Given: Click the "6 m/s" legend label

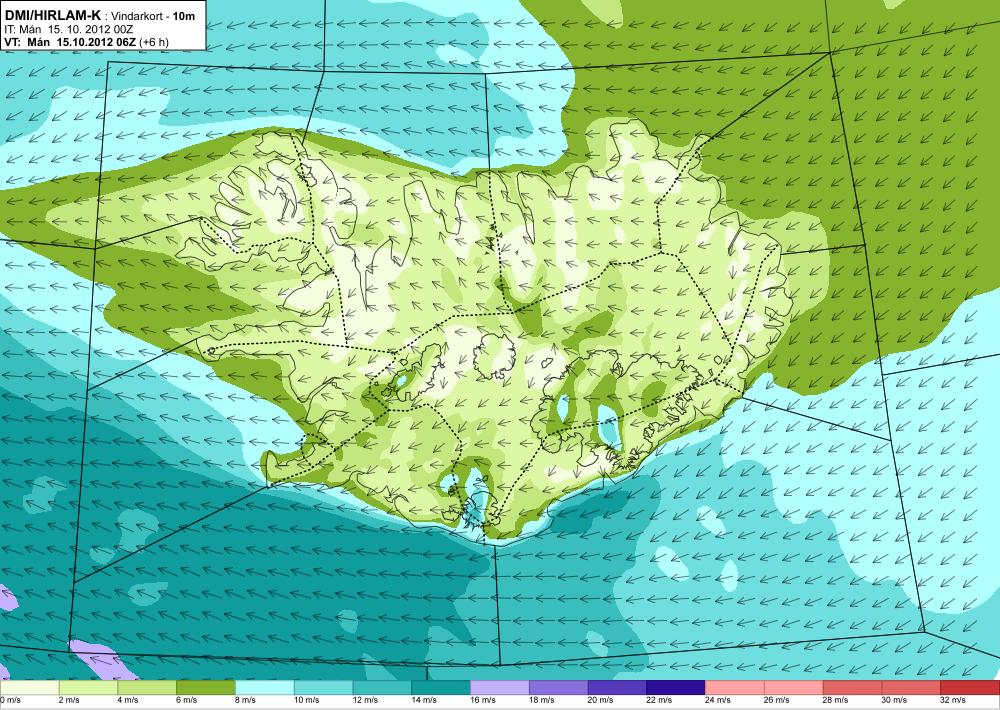Looking at the screenshot, I should (187, 700).
